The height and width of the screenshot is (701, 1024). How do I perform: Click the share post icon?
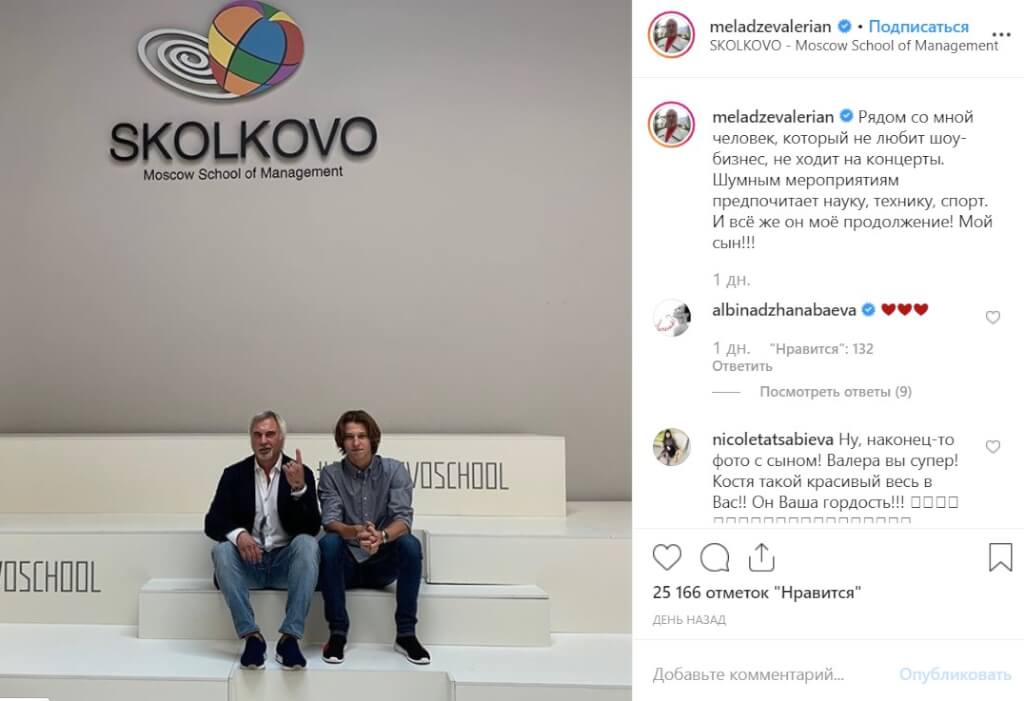[761, 557]
